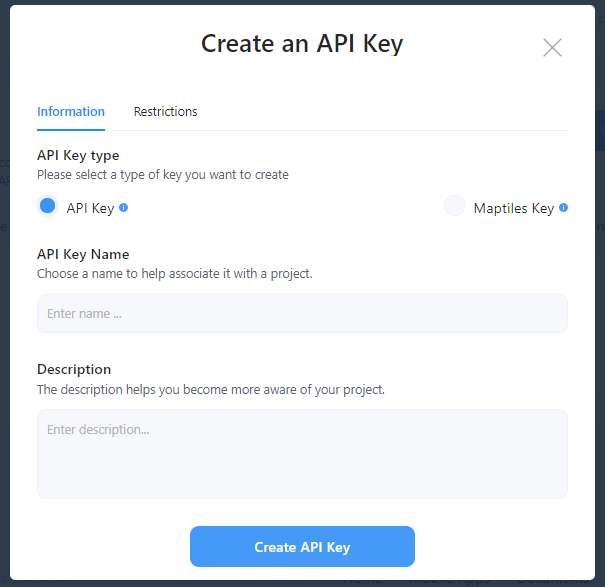
Task: Click the "Choose a name to help" helper text
Action: (175, 273)
